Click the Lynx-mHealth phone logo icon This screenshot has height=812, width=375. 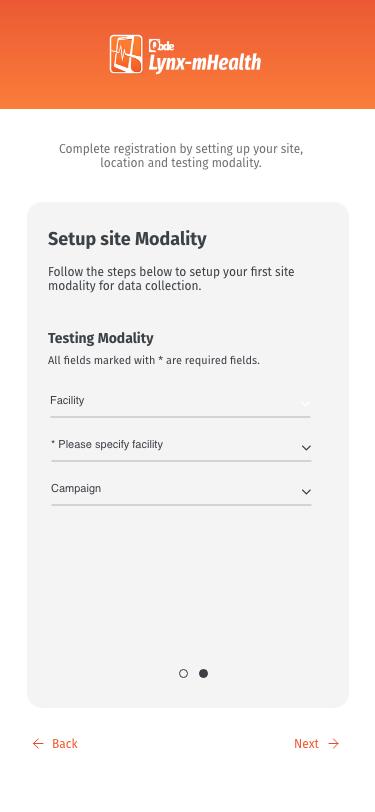(126, 54)
